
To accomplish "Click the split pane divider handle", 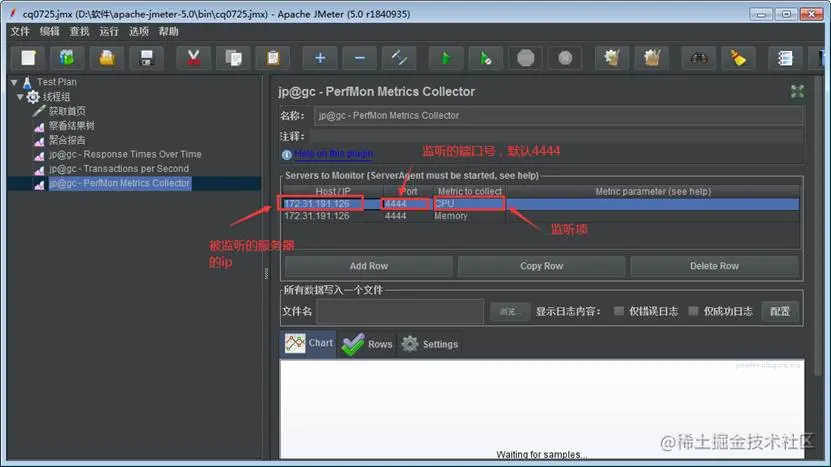I will pos(266,273).
